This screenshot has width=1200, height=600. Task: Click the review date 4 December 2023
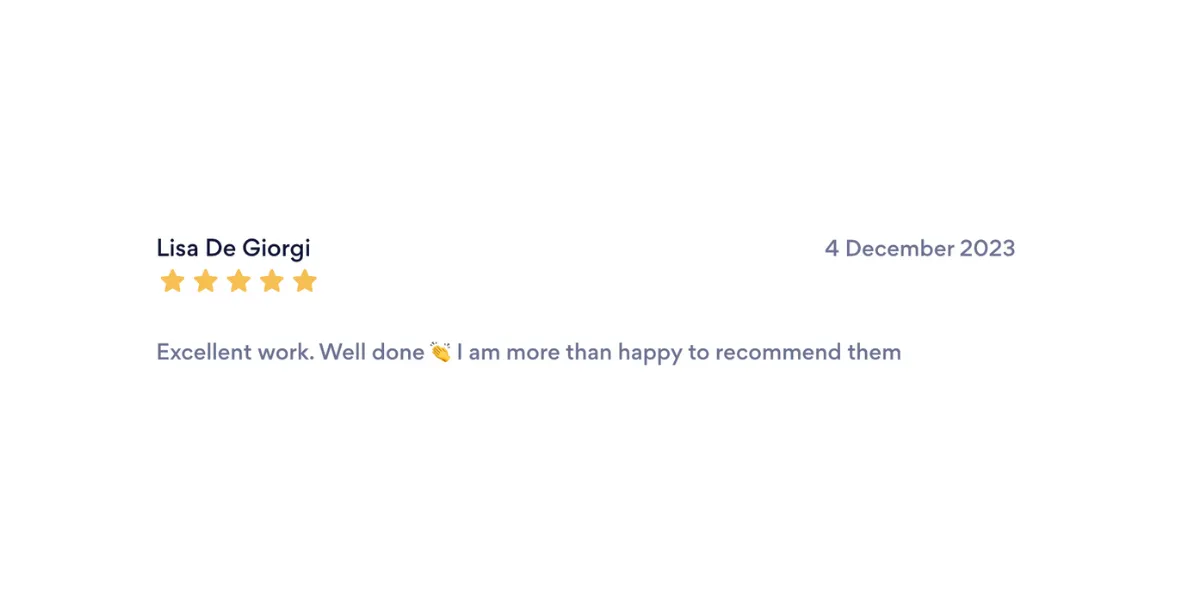coord(920,248)
